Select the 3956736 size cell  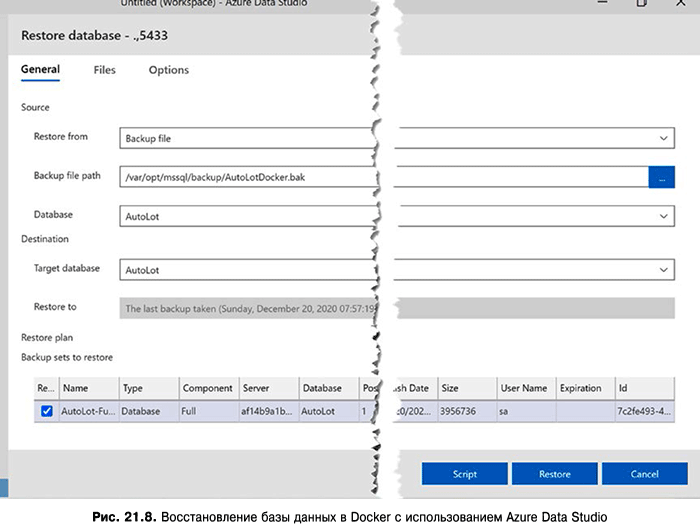(x=467, y=411)
